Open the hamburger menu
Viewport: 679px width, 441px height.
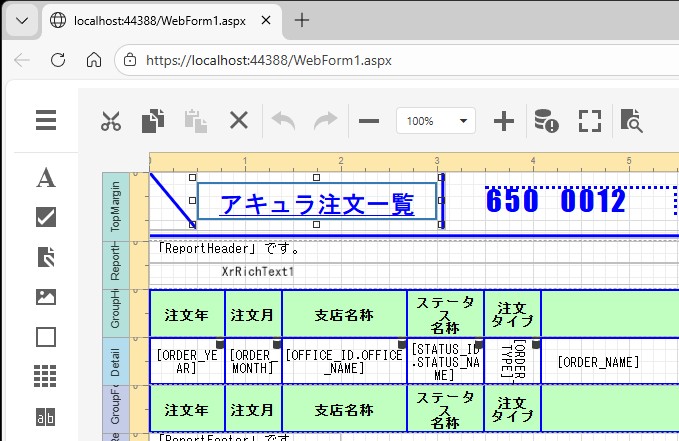[x=46, y=121]
